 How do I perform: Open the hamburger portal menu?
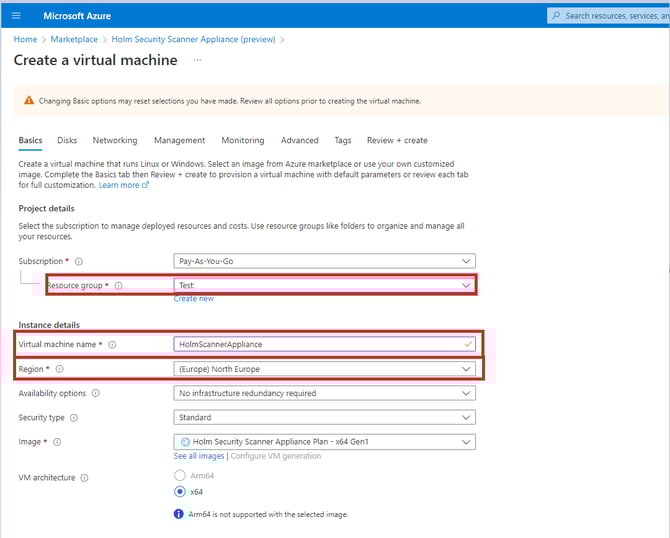pyautogui.click(x=15, y=16)
